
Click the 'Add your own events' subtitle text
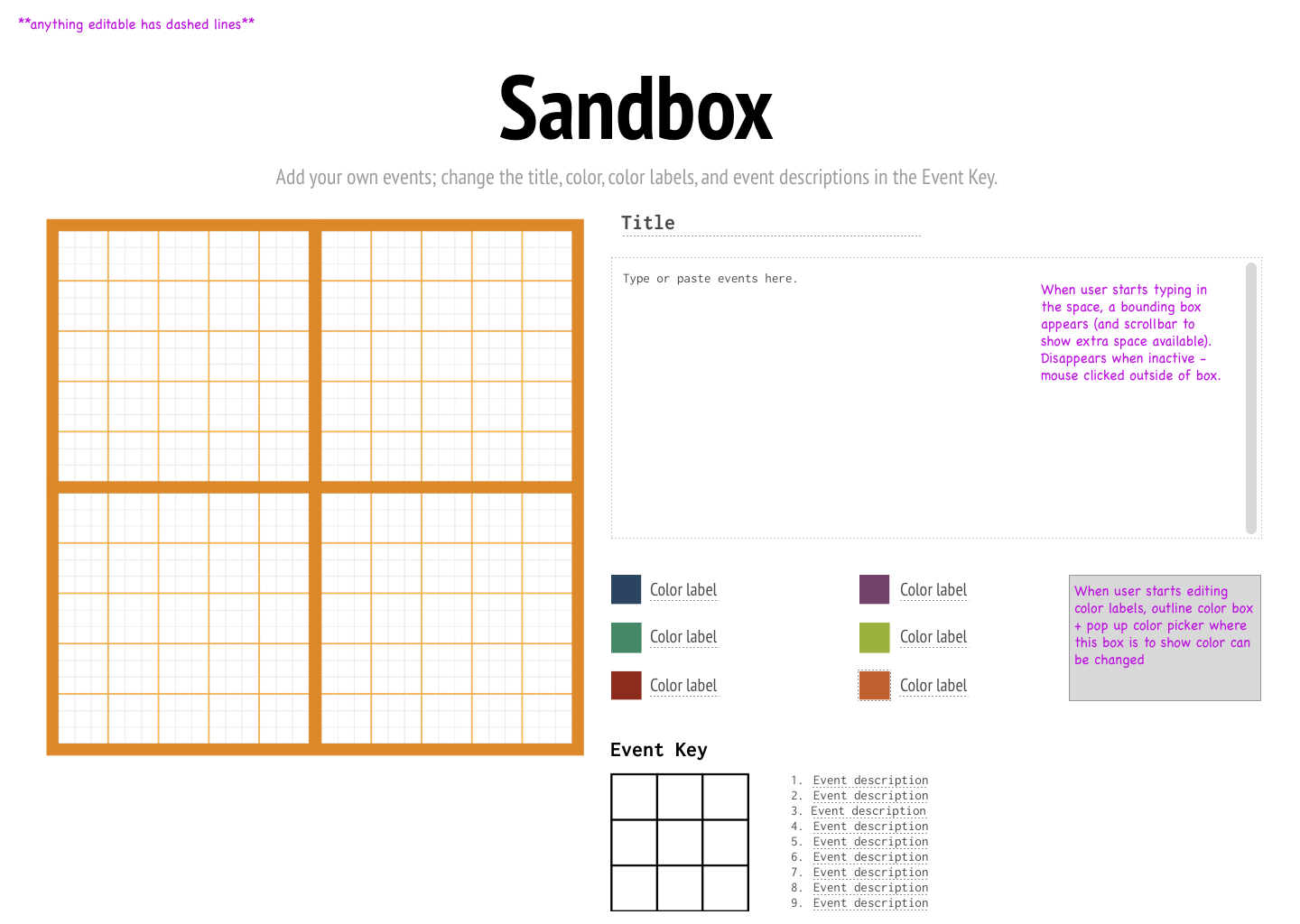click(x=636, y=177)
